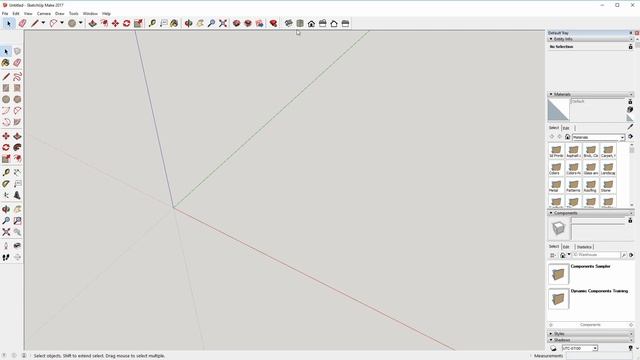This screenshot has height=360, width=640.
Task: Open the Metal material folder
Action: 556,186
